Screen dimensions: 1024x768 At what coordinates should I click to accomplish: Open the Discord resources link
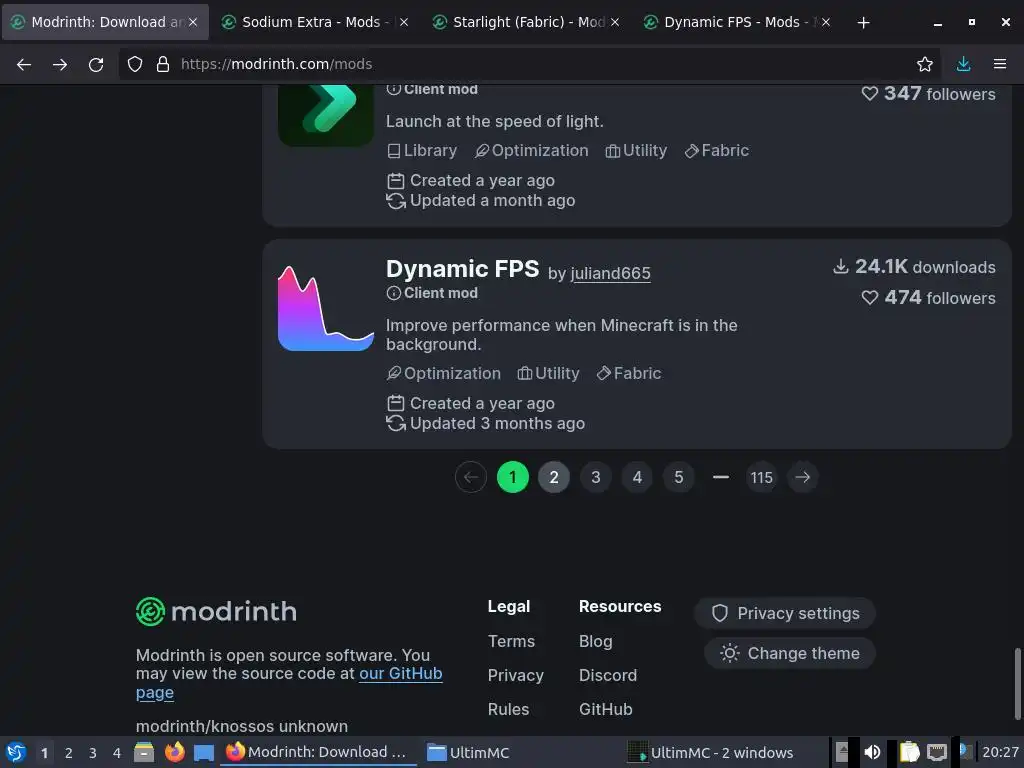(608, 675)
